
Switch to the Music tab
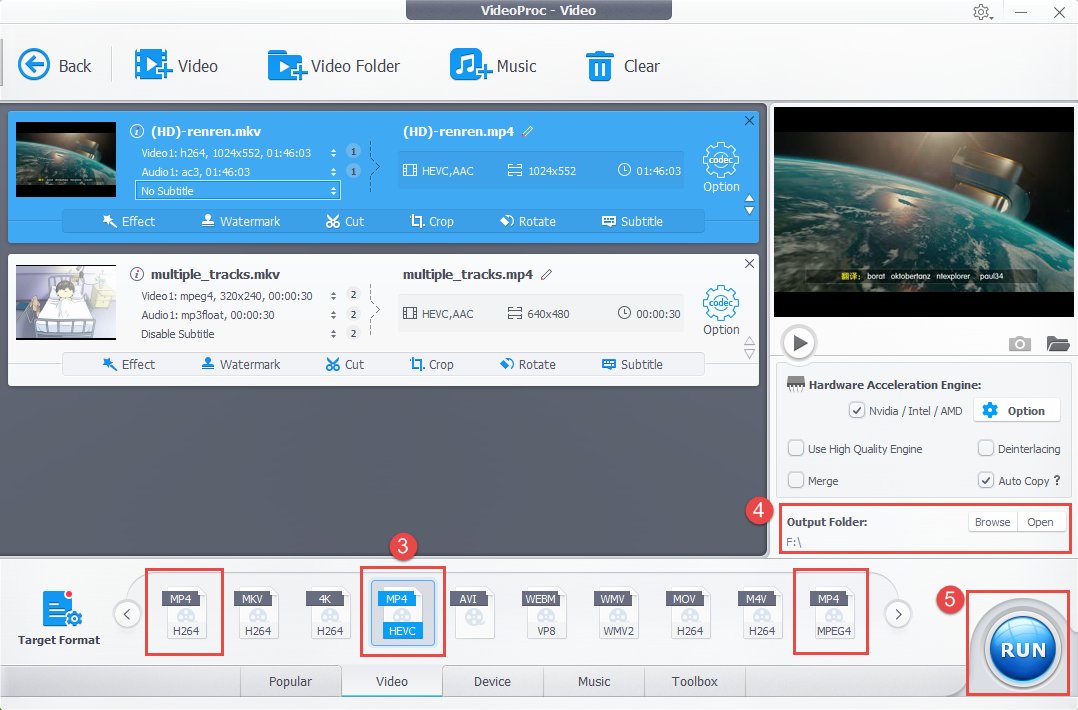(x=594, y=681)
